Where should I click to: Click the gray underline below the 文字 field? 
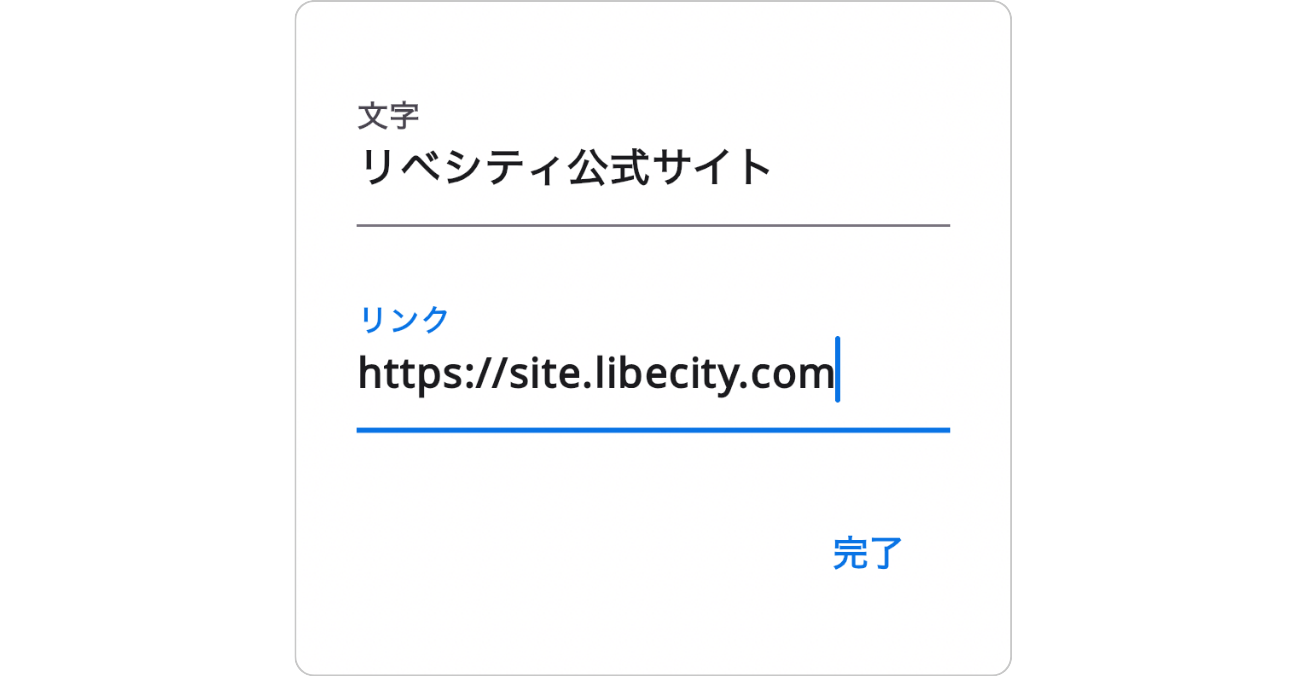coord(653,226)
